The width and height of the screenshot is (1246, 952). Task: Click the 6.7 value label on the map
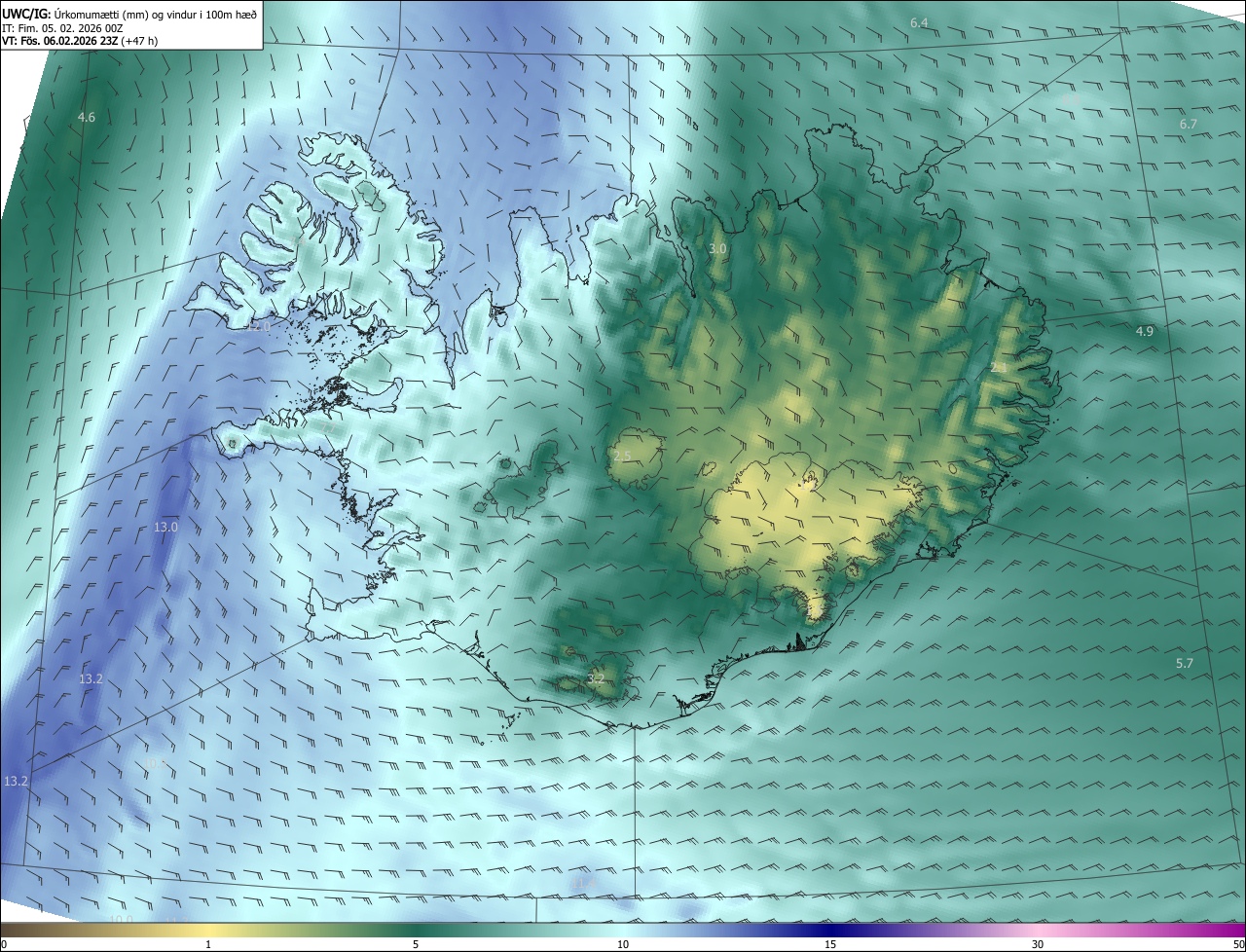point(1188,124)
